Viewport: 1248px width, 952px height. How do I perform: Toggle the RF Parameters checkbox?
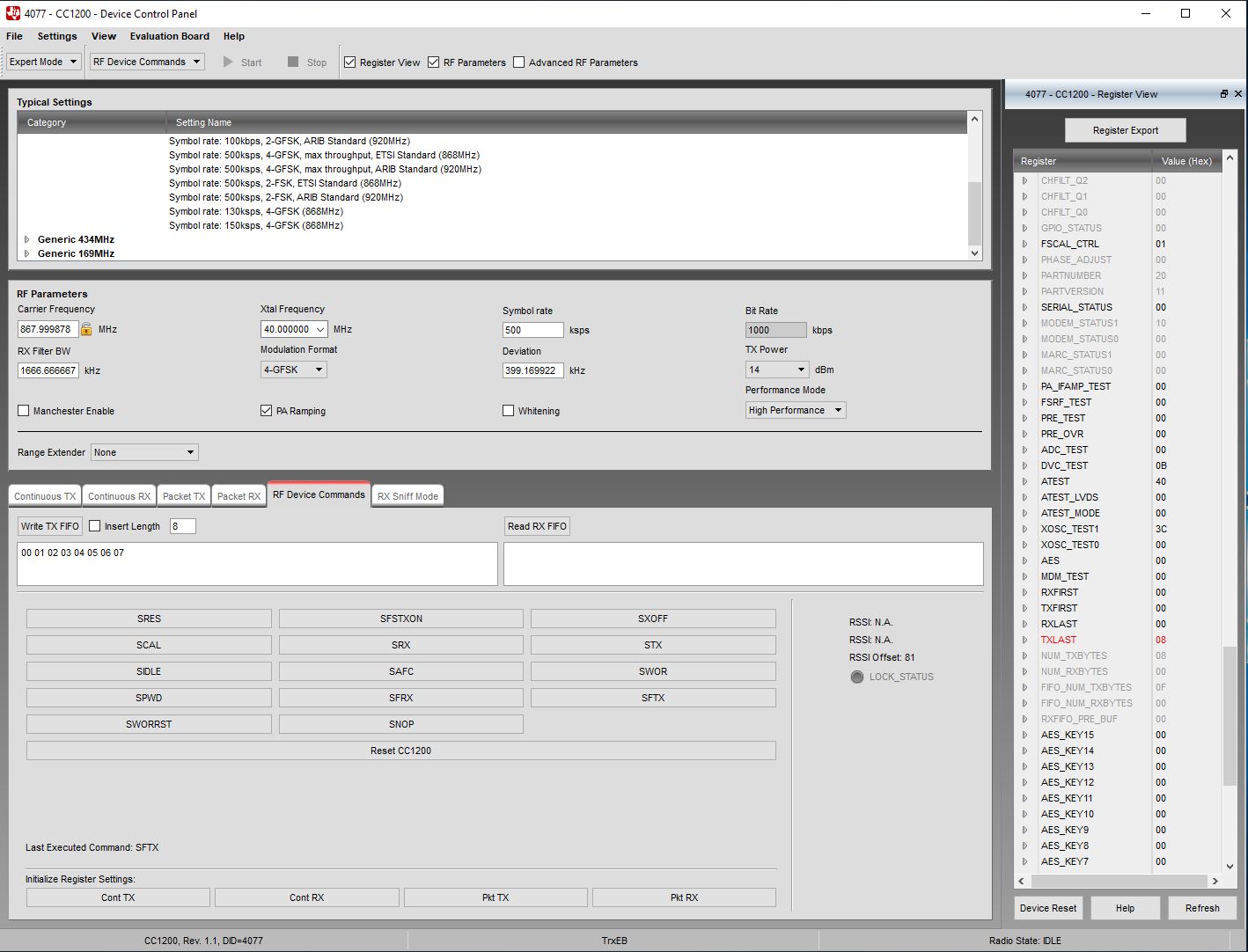(434, 62)
